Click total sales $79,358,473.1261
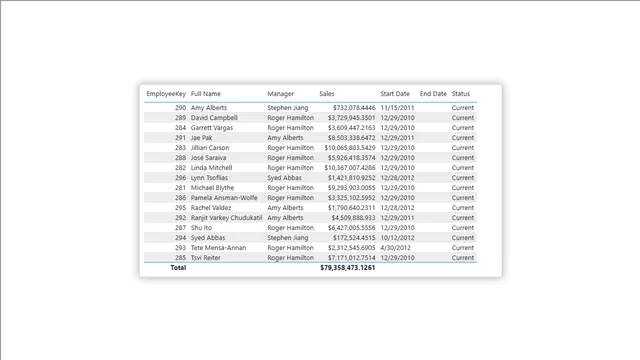 [348, 268]
